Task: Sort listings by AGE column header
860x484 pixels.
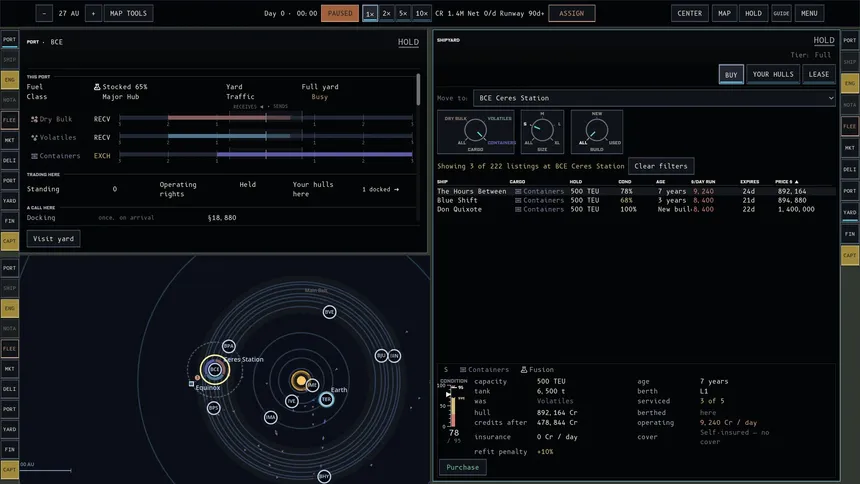Action: coord(660,182)
